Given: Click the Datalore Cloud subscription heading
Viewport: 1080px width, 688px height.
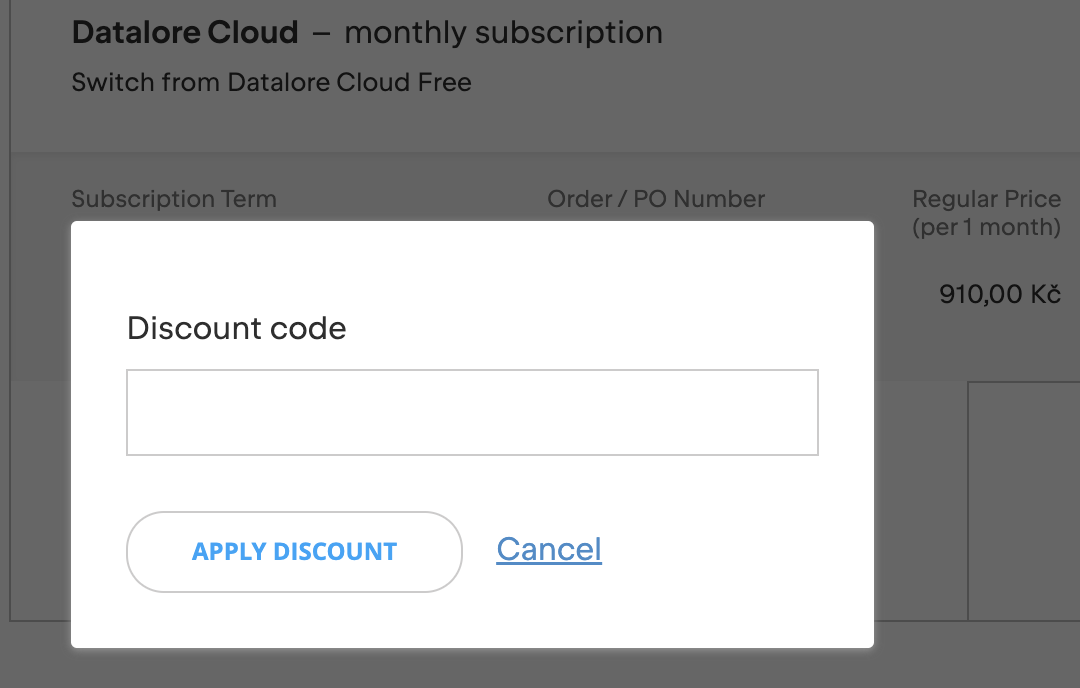Looking at the screenshot, I should (x=185, y=32).
